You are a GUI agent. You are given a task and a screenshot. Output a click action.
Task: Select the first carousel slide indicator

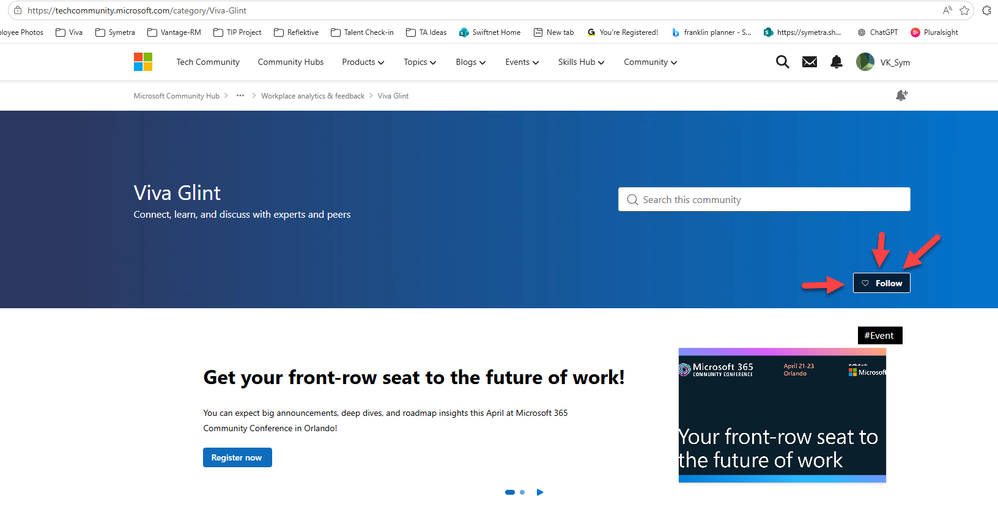click(x=510, y=492)
